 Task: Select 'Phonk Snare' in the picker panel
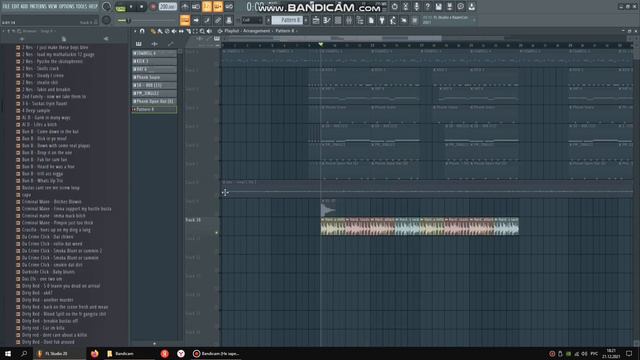pyautogui.click(x=154, y=77)
